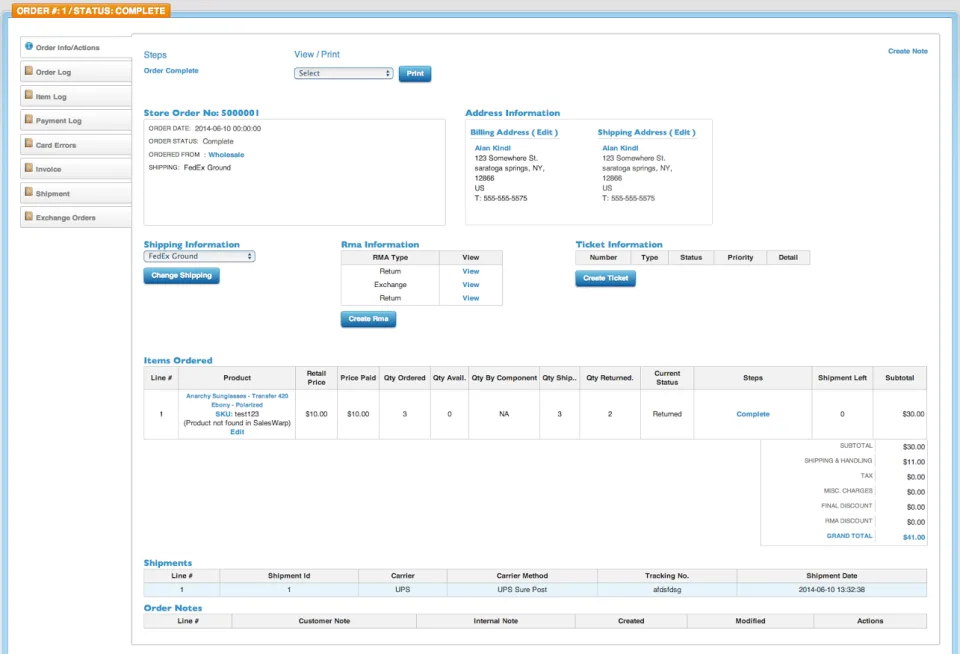The width and height of the screenshot is (960, 654).
Task: Switch to the Item Log tab
Action: pyautogui.click(x=76, y=96)
